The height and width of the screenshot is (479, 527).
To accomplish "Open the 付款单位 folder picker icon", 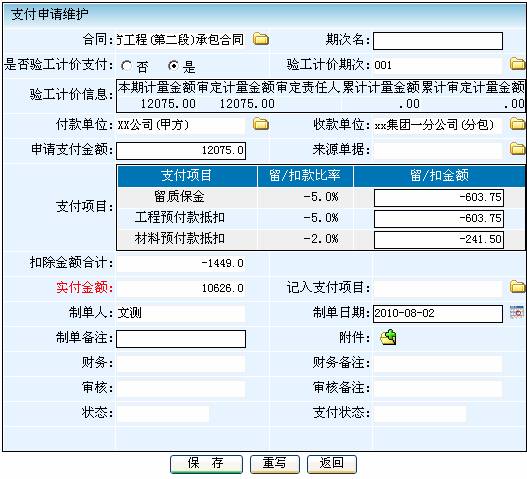I will (261, 124).
